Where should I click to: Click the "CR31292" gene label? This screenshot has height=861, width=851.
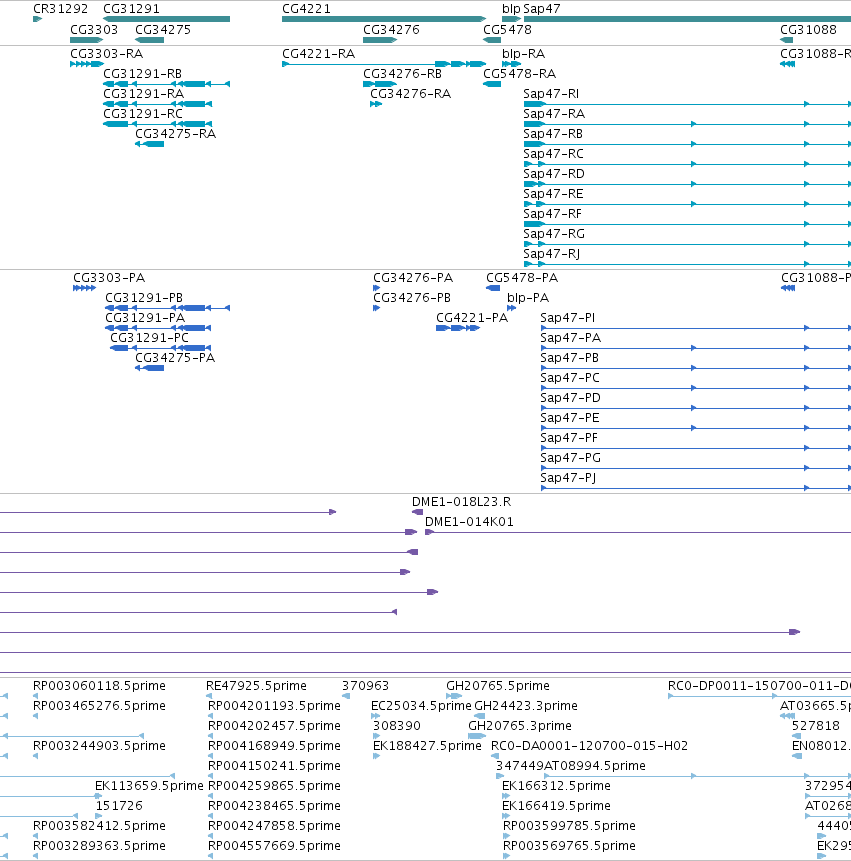point(60,9)
